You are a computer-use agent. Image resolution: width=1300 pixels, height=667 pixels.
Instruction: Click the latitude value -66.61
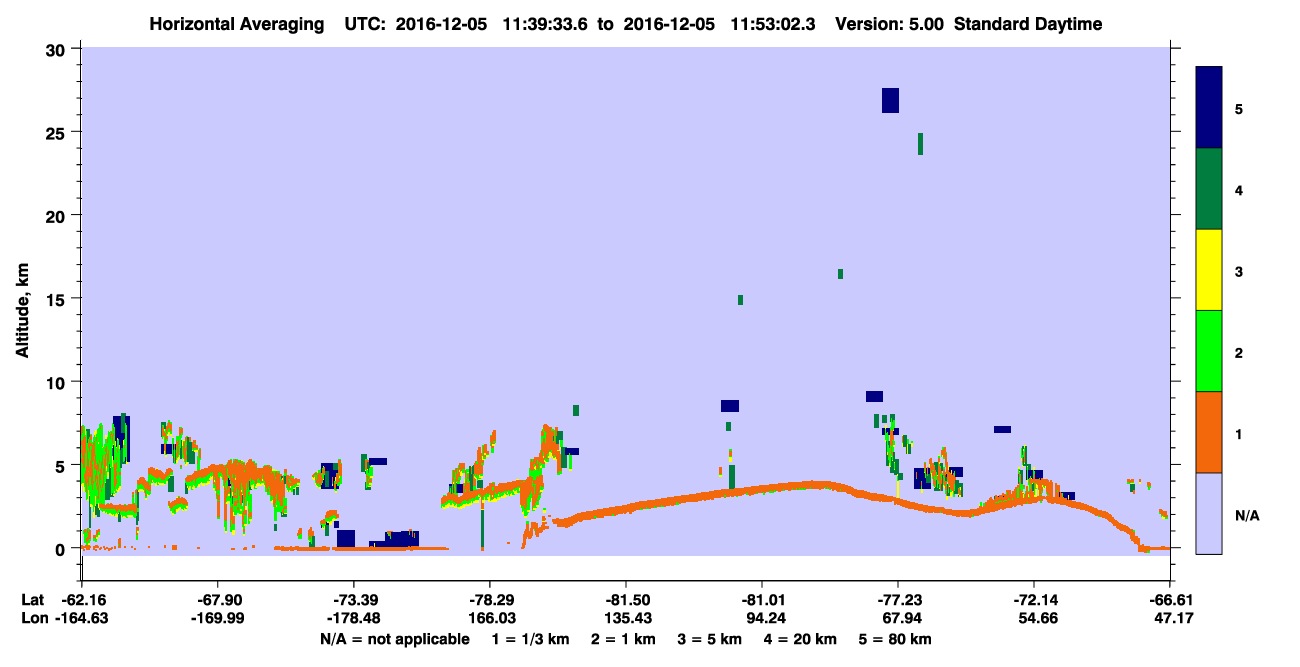pos(1169,600)
